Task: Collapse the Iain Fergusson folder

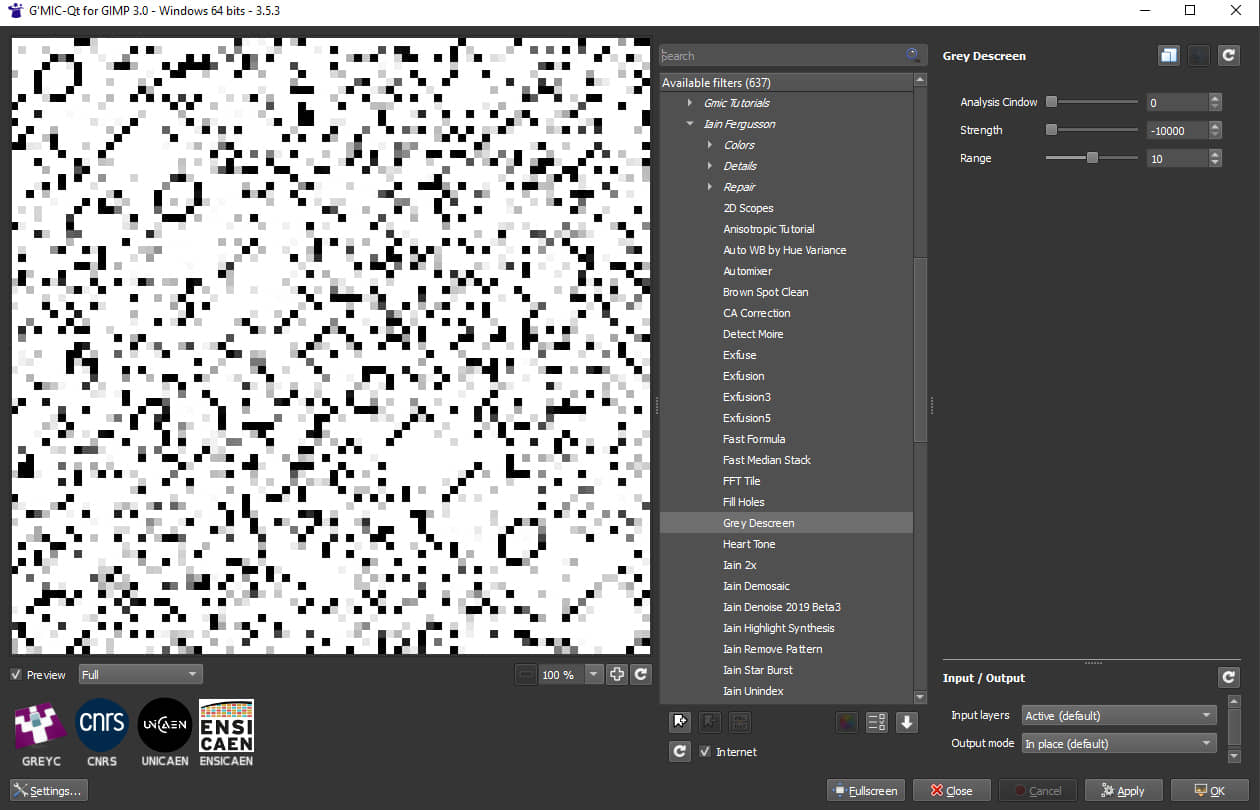Action: coord(689,124)
